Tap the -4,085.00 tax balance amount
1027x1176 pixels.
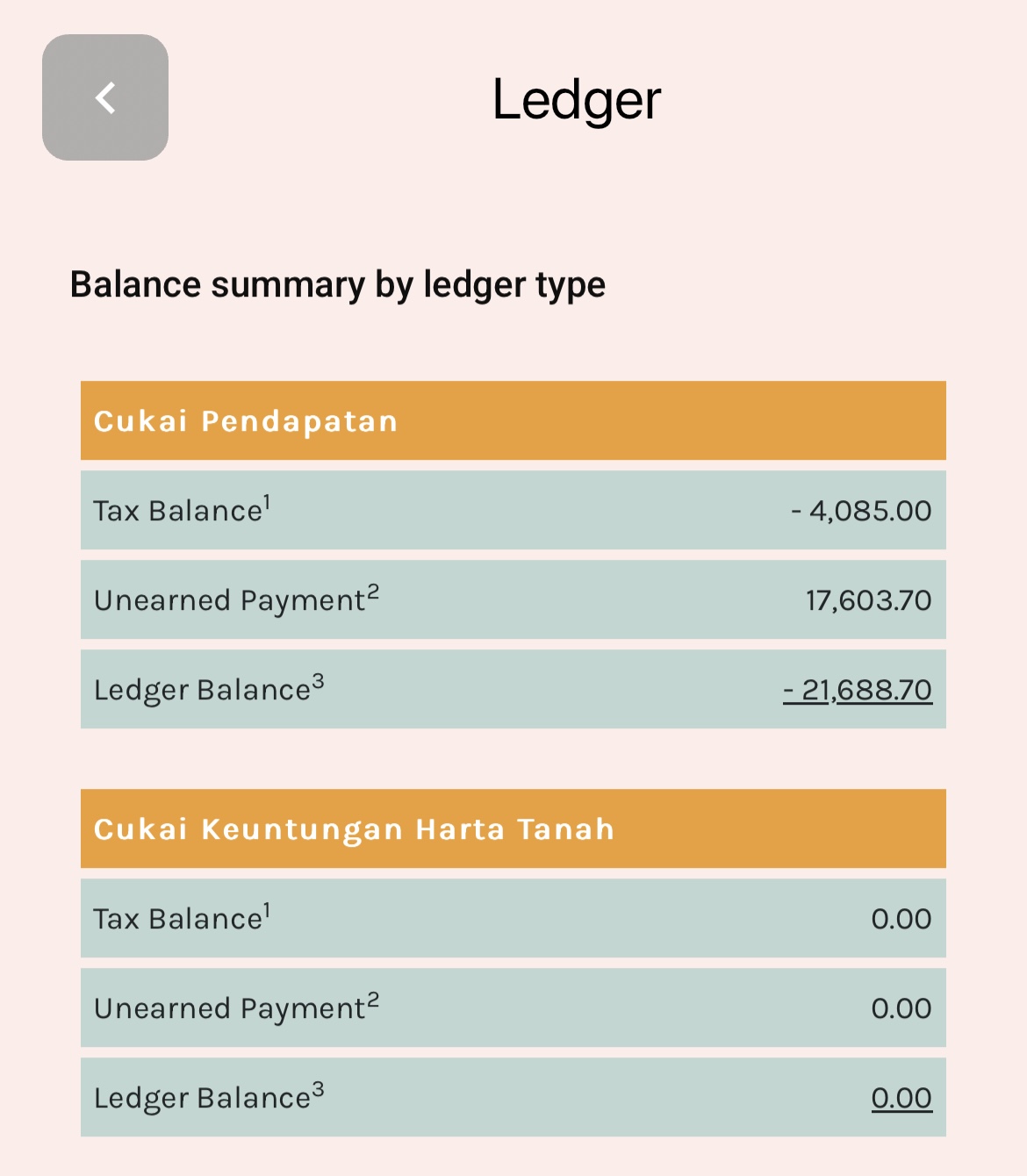[x=861, y=511]
